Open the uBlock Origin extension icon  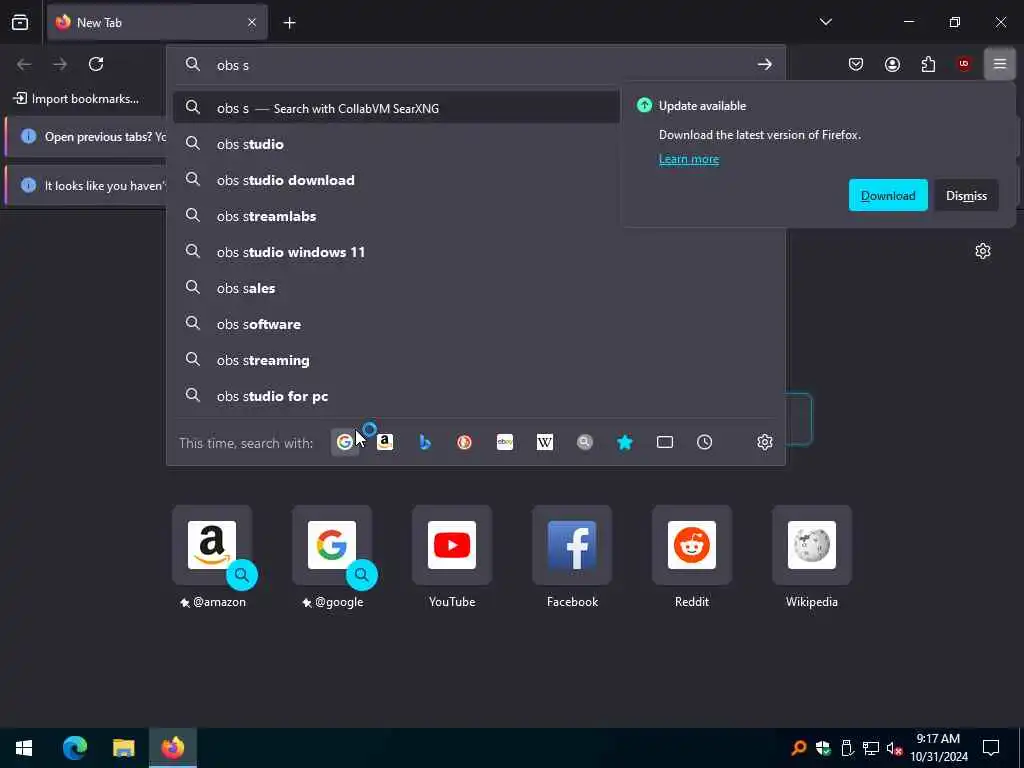[x=964, y=64]
